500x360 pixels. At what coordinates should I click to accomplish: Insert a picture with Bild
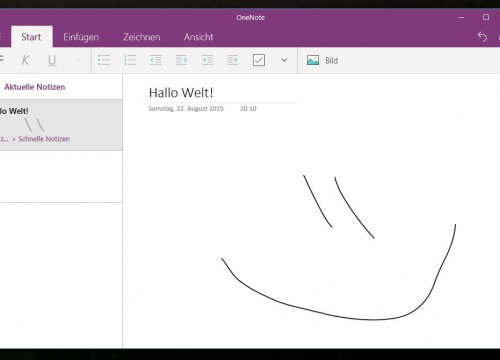(x=322, y=60)
